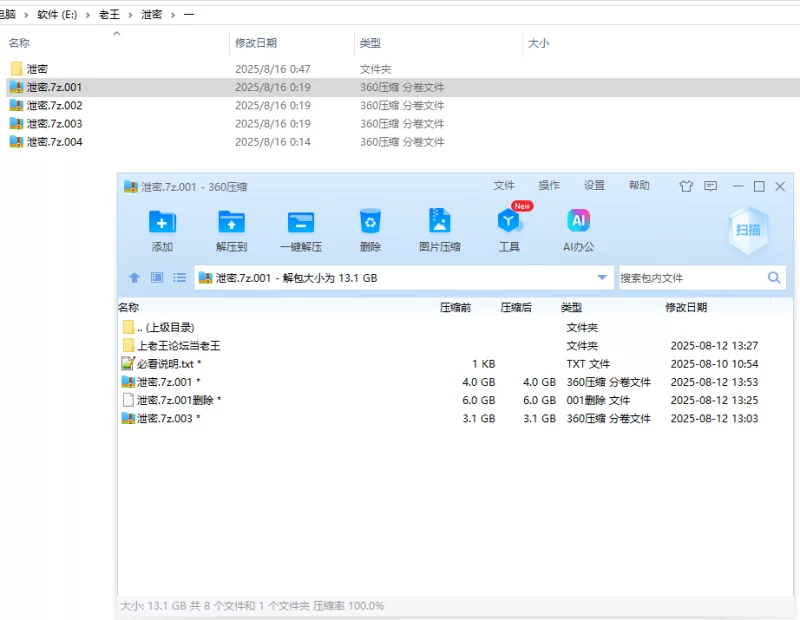Select 泄密.7z.003 in the Explorer window
The image size is (800, 620).
click(54, 123)
